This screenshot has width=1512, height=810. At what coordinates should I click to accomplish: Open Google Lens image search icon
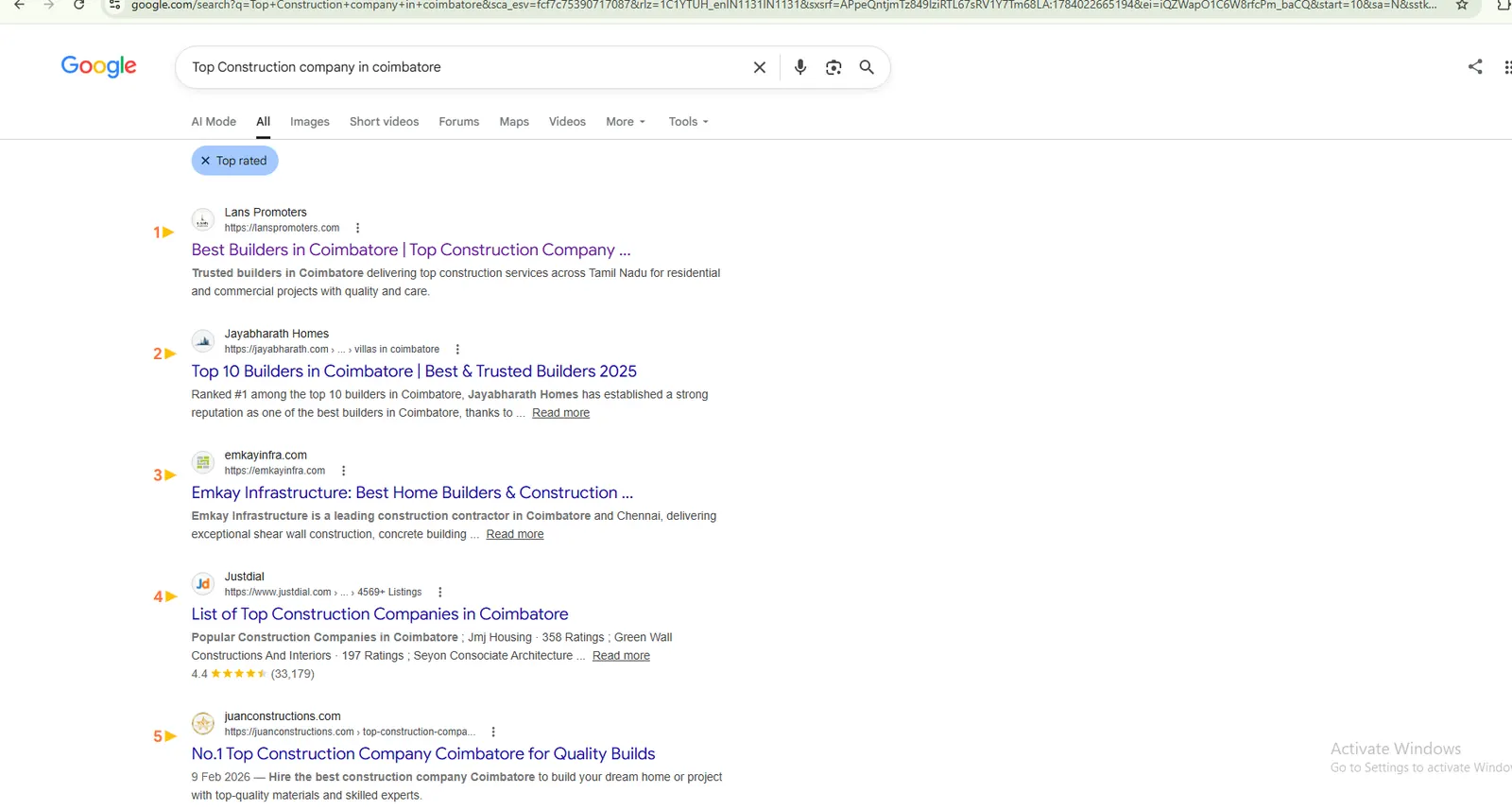point(833,67)
